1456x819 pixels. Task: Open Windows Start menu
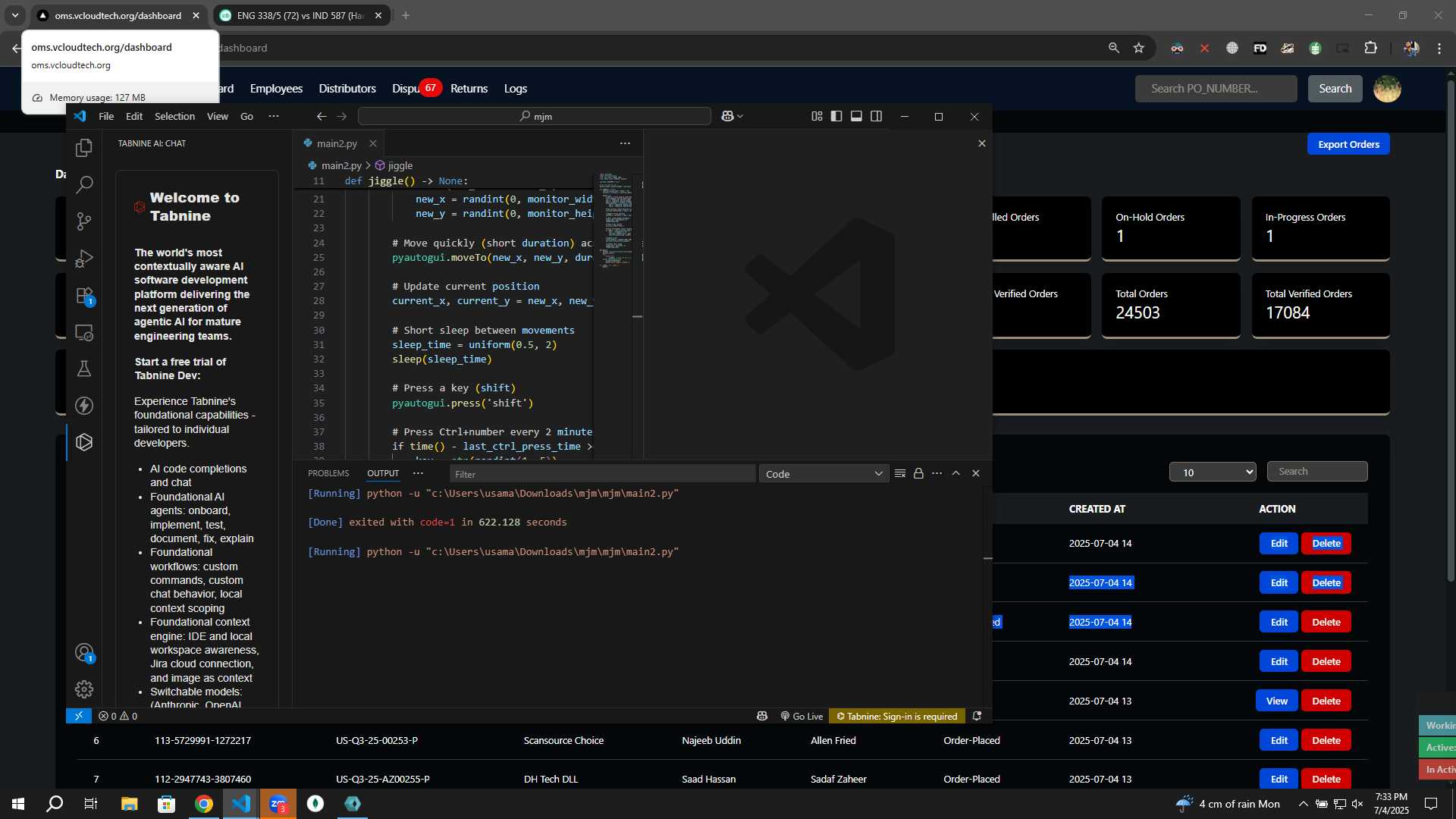(x=18, y=804)
